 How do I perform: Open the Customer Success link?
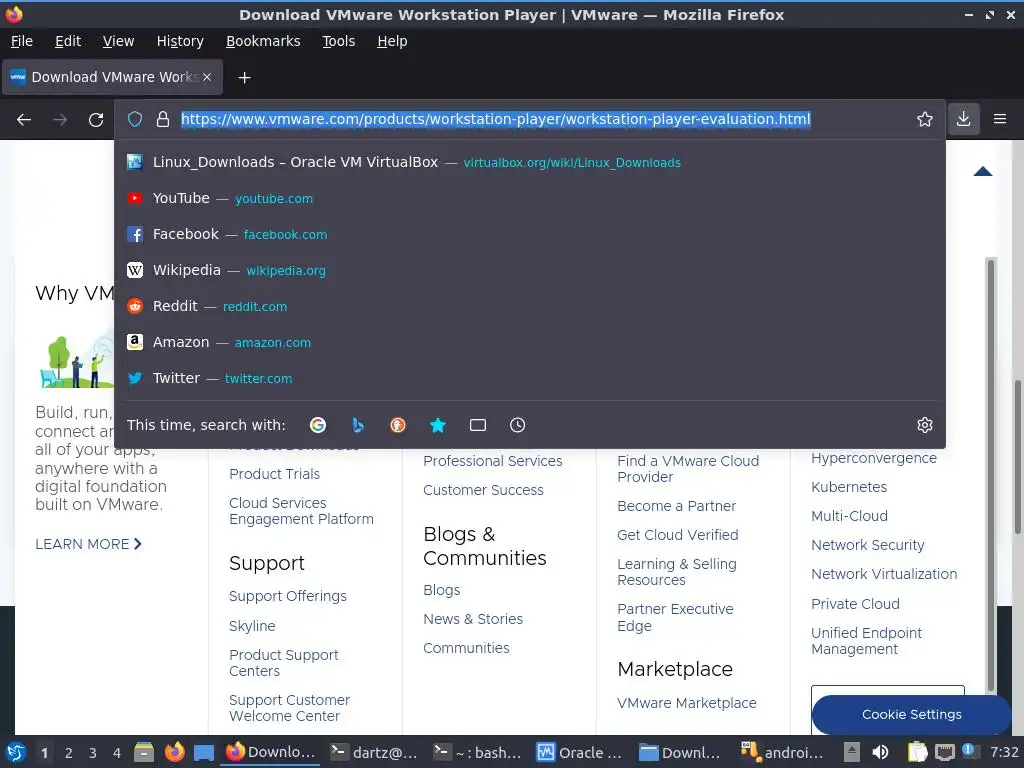483,490
